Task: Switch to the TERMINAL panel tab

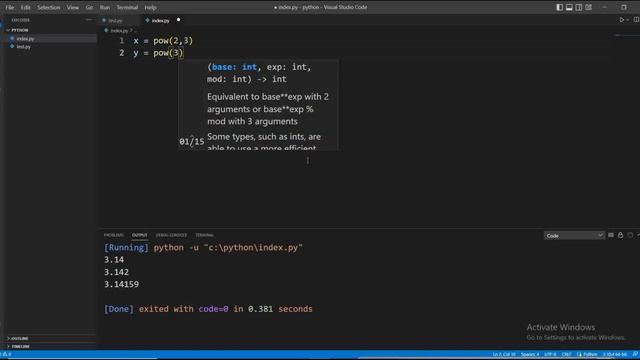Action: click(x=204, y=235)
